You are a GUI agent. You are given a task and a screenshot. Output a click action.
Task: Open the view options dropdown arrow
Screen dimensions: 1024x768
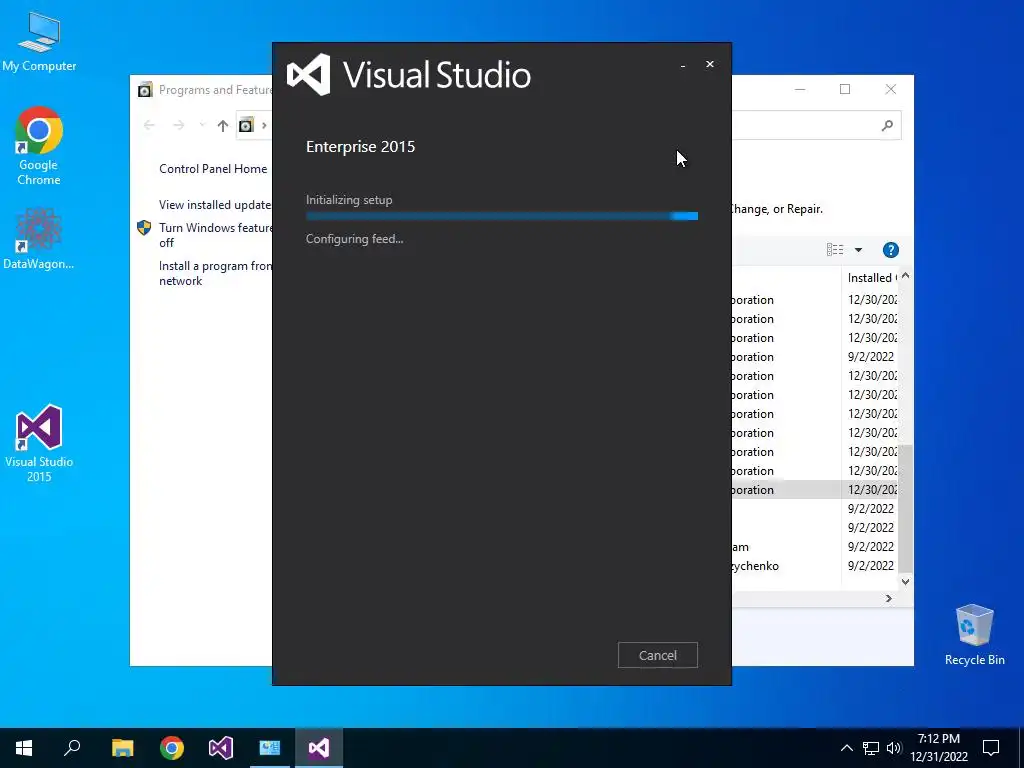point(858,249)
